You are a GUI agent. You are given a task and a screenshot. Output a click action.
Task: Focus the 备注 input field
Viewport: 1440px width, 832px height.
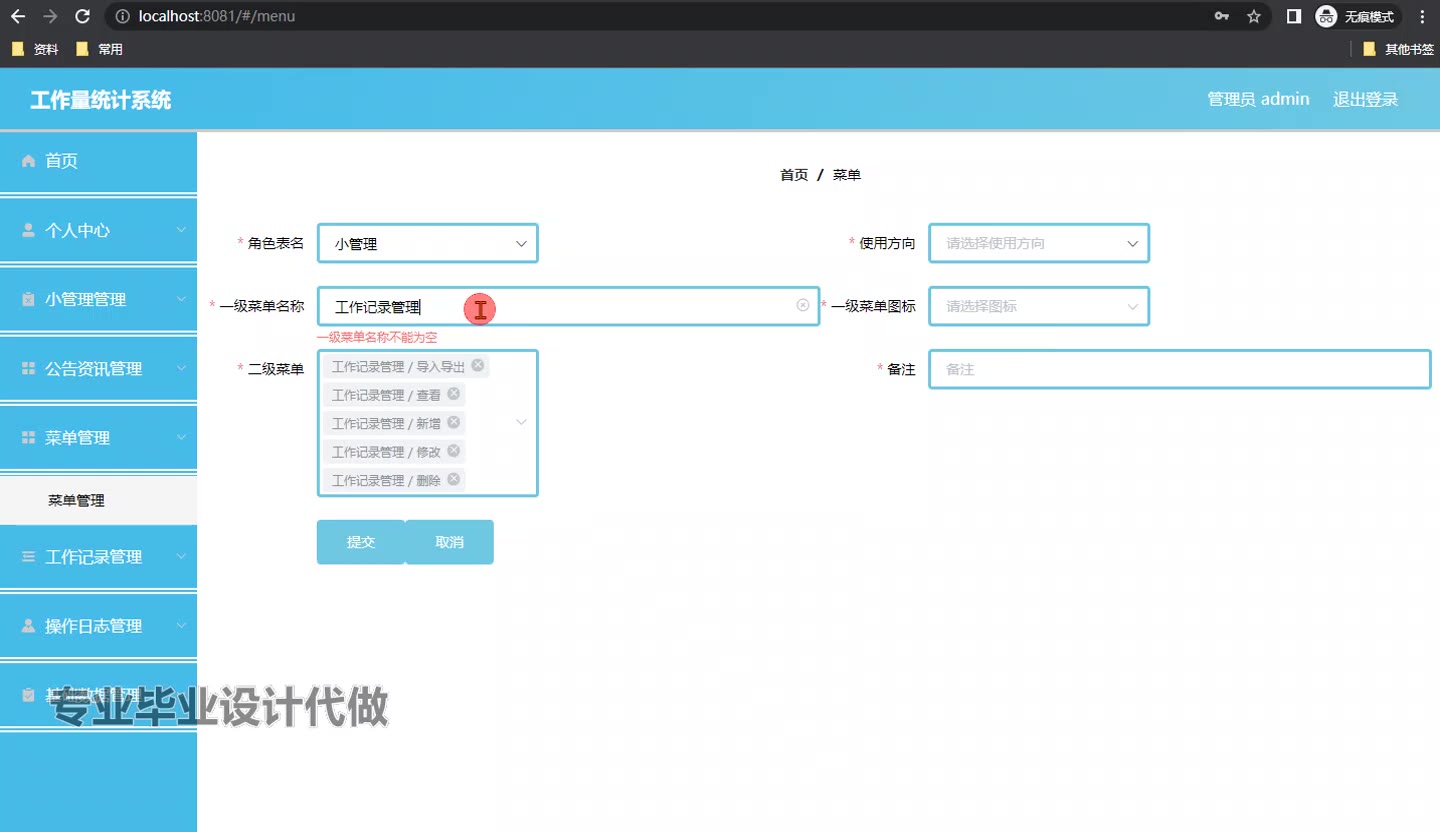pos(1180,369)
